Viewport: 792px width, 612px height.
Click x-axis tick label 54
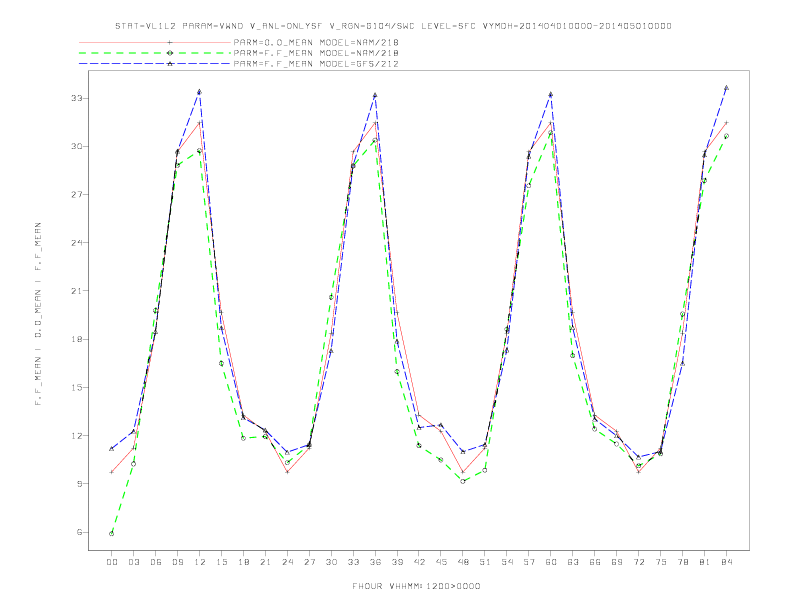pyautogui.click(x=507, y=562)
